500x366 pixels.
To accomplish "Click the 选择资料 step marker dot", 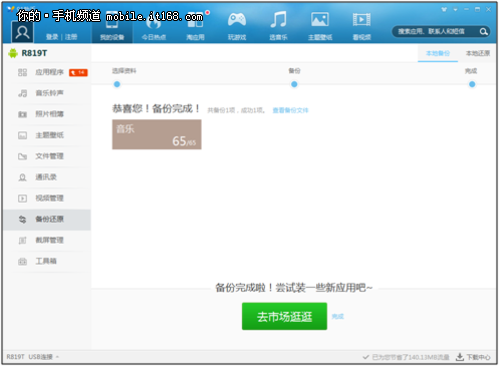I will point(117,84).
